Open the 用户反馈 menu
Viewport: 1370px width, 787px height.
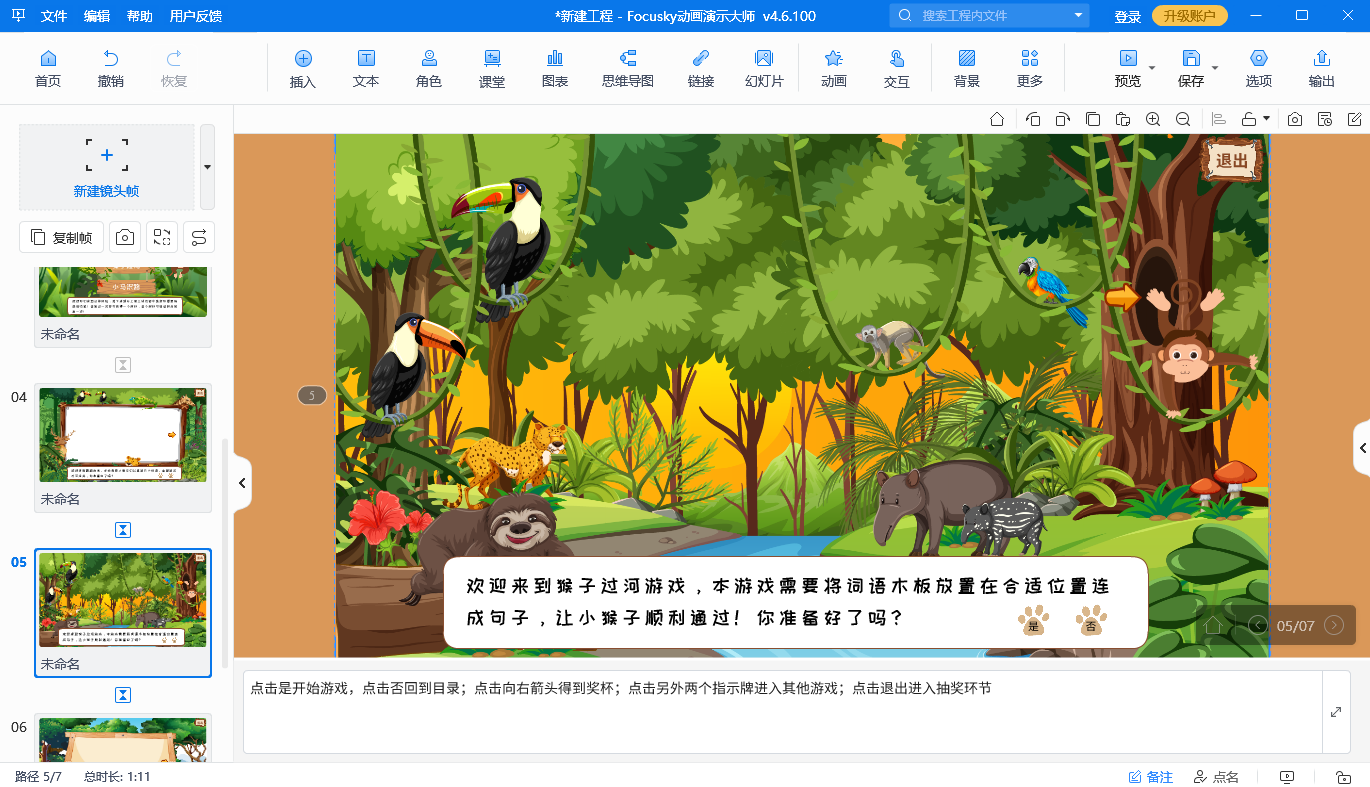coord(196,16)
